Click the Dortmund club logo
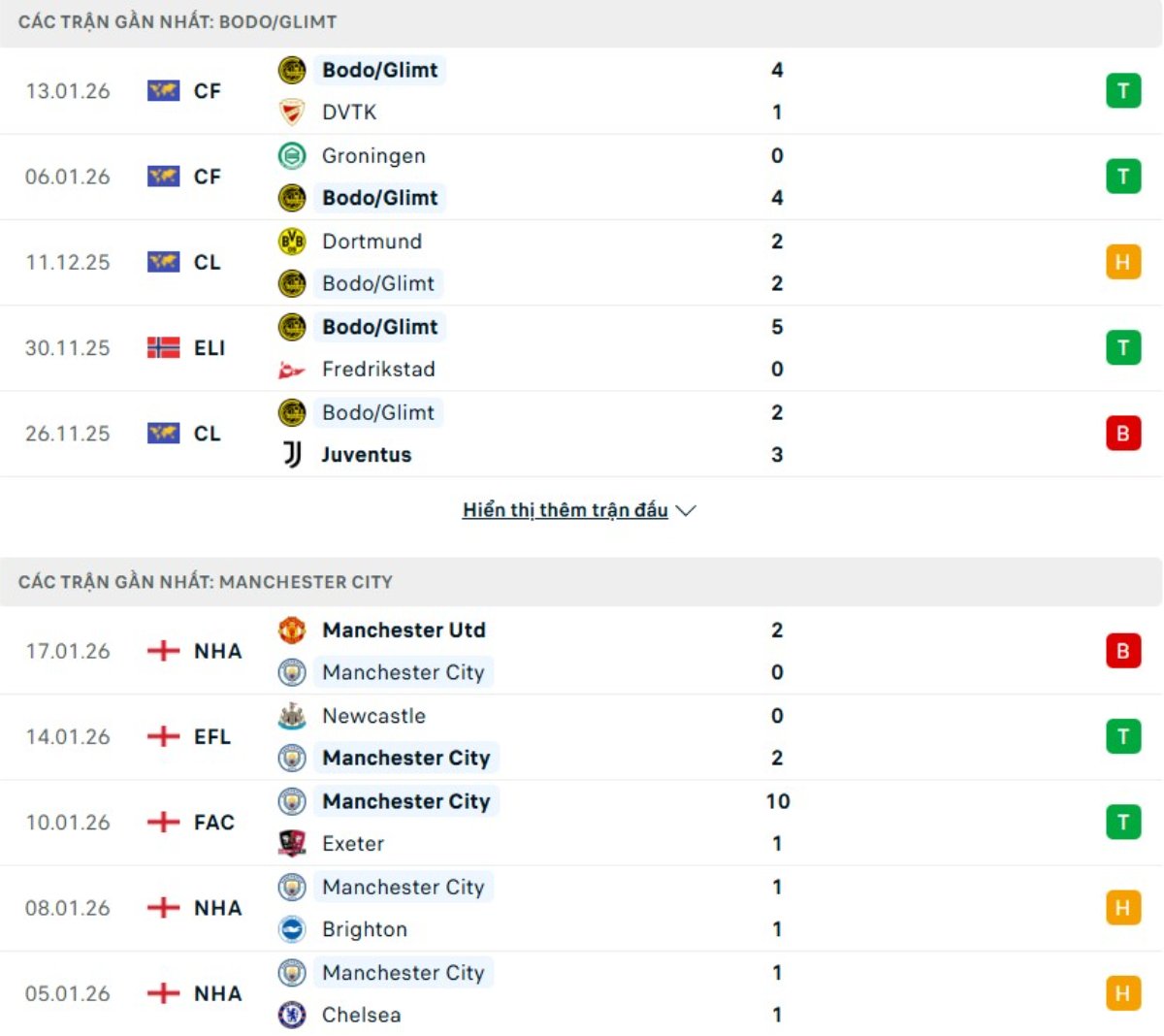Image resolution: width=1164 pixels, height=1036 pixels. click(292, 241)
